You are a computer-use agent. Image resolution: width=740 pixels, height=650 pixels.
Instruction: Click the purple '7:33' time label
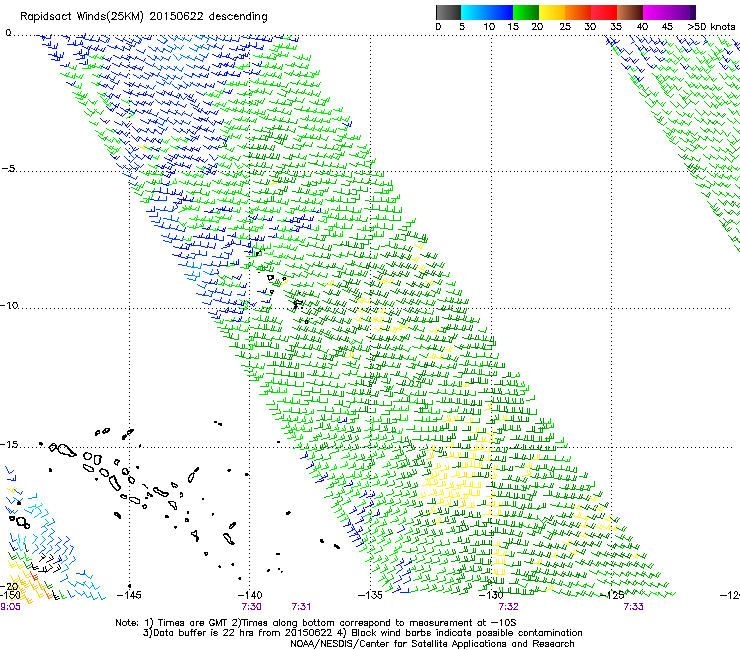click(633, 607)
